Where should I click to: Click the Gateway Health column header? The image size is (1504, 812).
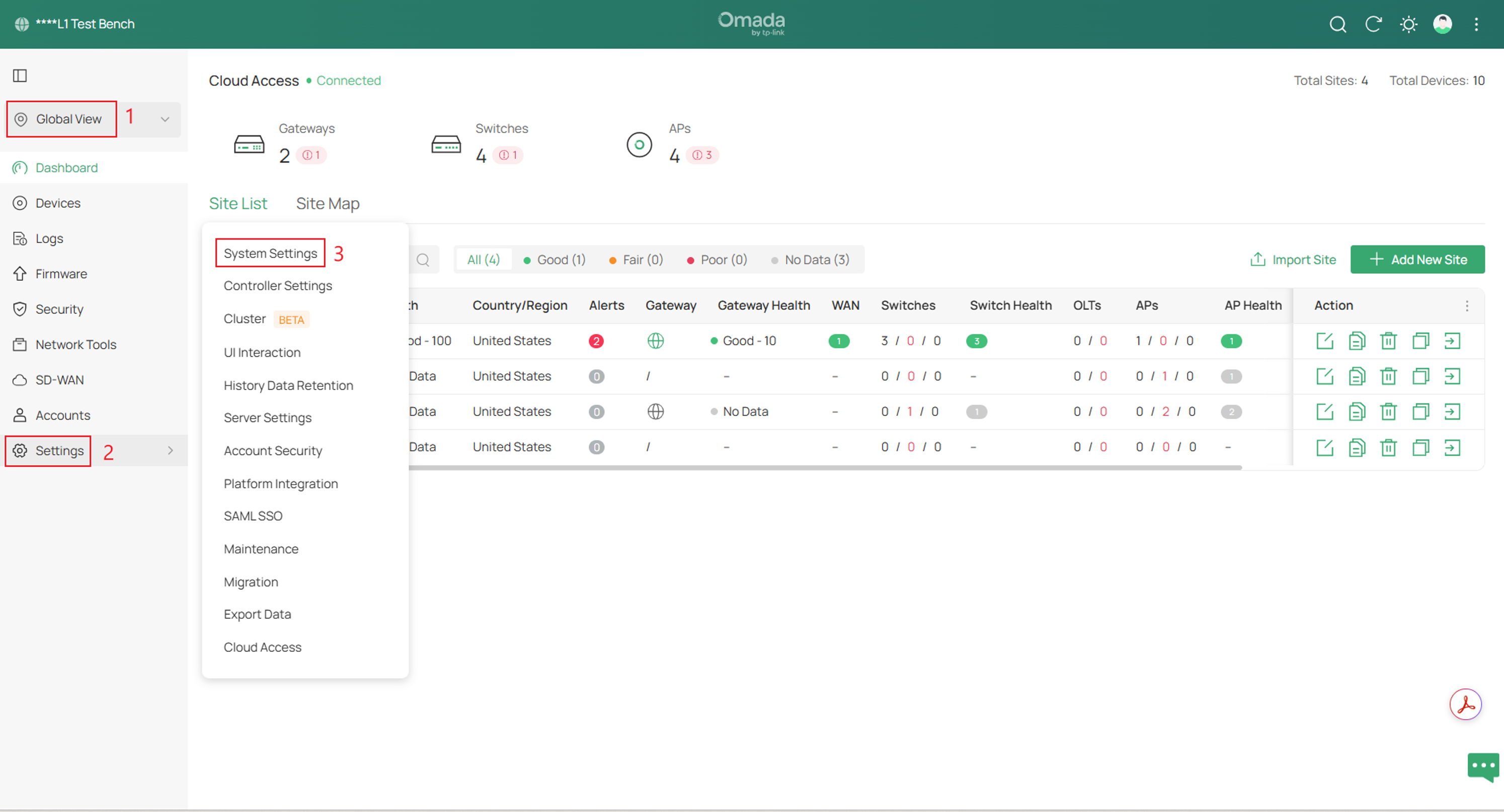click(x=764, y=306)
